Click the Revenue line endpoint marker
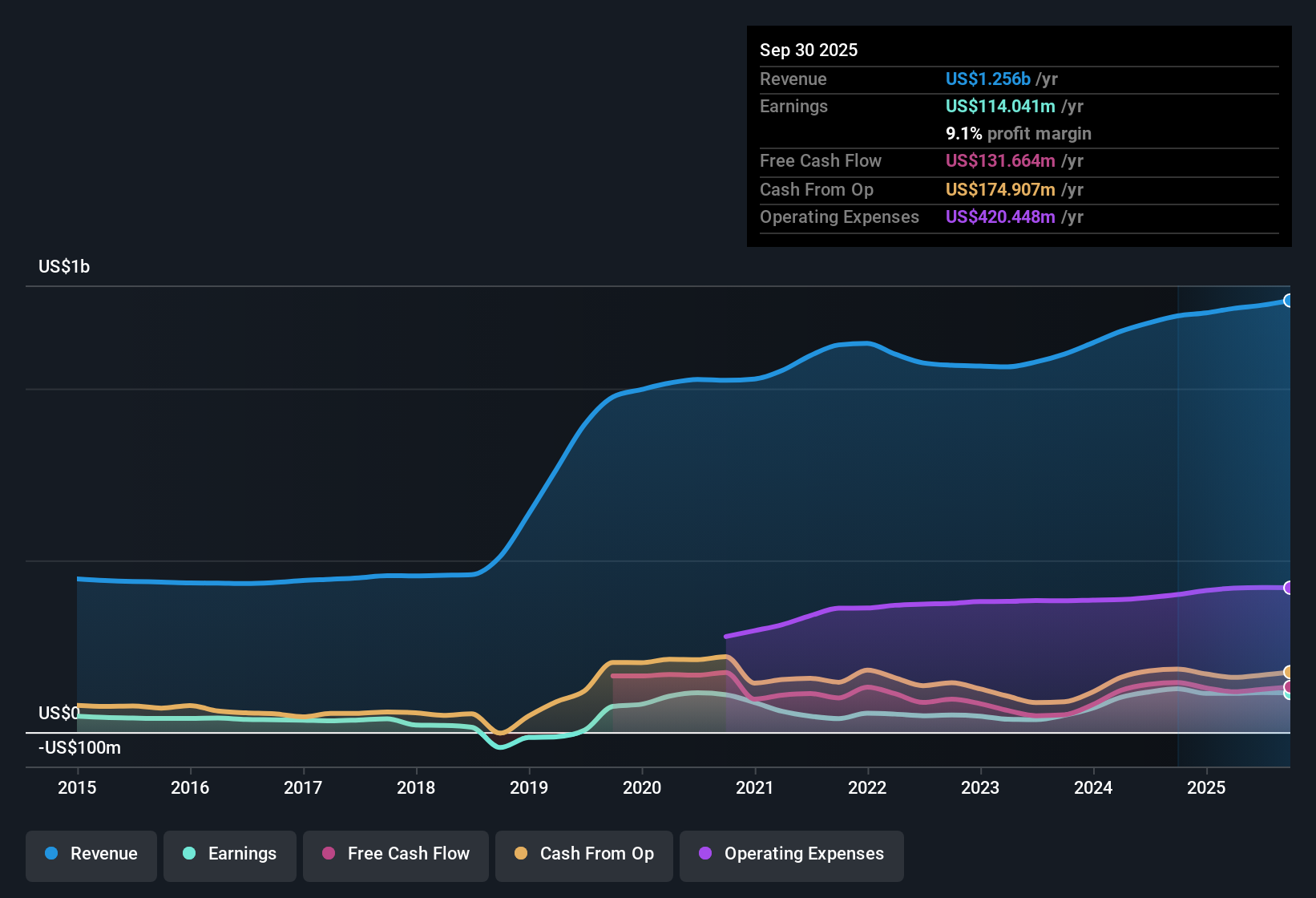Image resolution: width=1316 pixels, height=898 pixels. point(1288,301)
